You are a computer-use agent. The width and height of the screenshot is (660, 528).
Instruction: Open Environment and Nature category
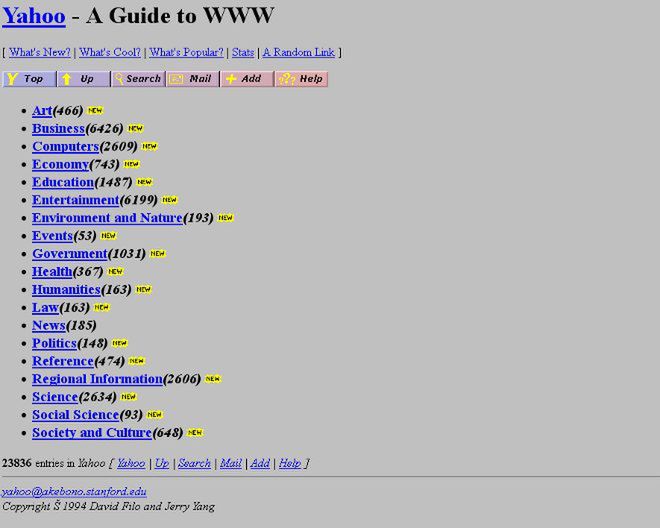[x=107, y=218]
